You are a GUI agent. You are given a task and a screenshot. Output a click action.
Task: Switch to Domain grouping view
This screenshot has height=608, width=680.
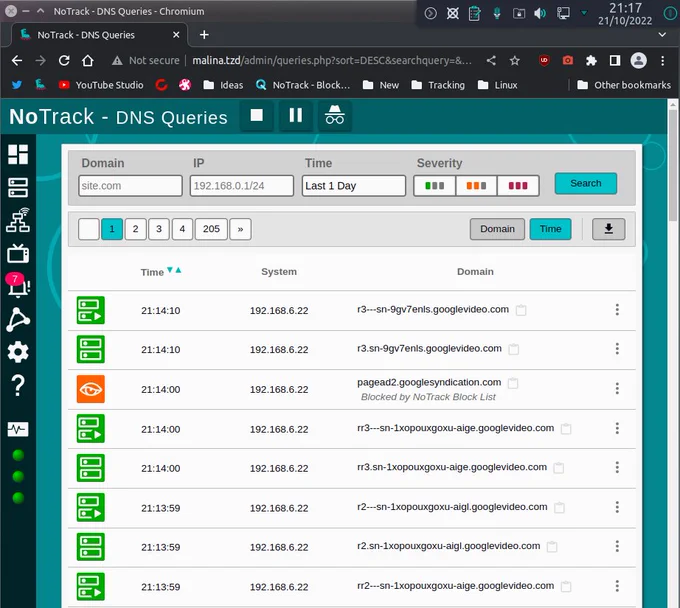(x=497, y=229)
